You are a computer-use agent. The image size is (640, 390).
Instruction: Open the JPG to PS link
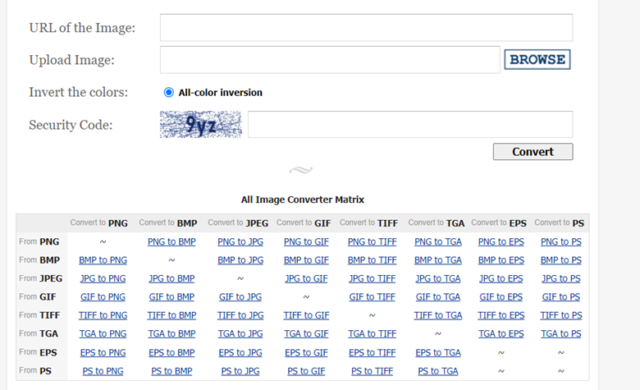tap(561, 279)
